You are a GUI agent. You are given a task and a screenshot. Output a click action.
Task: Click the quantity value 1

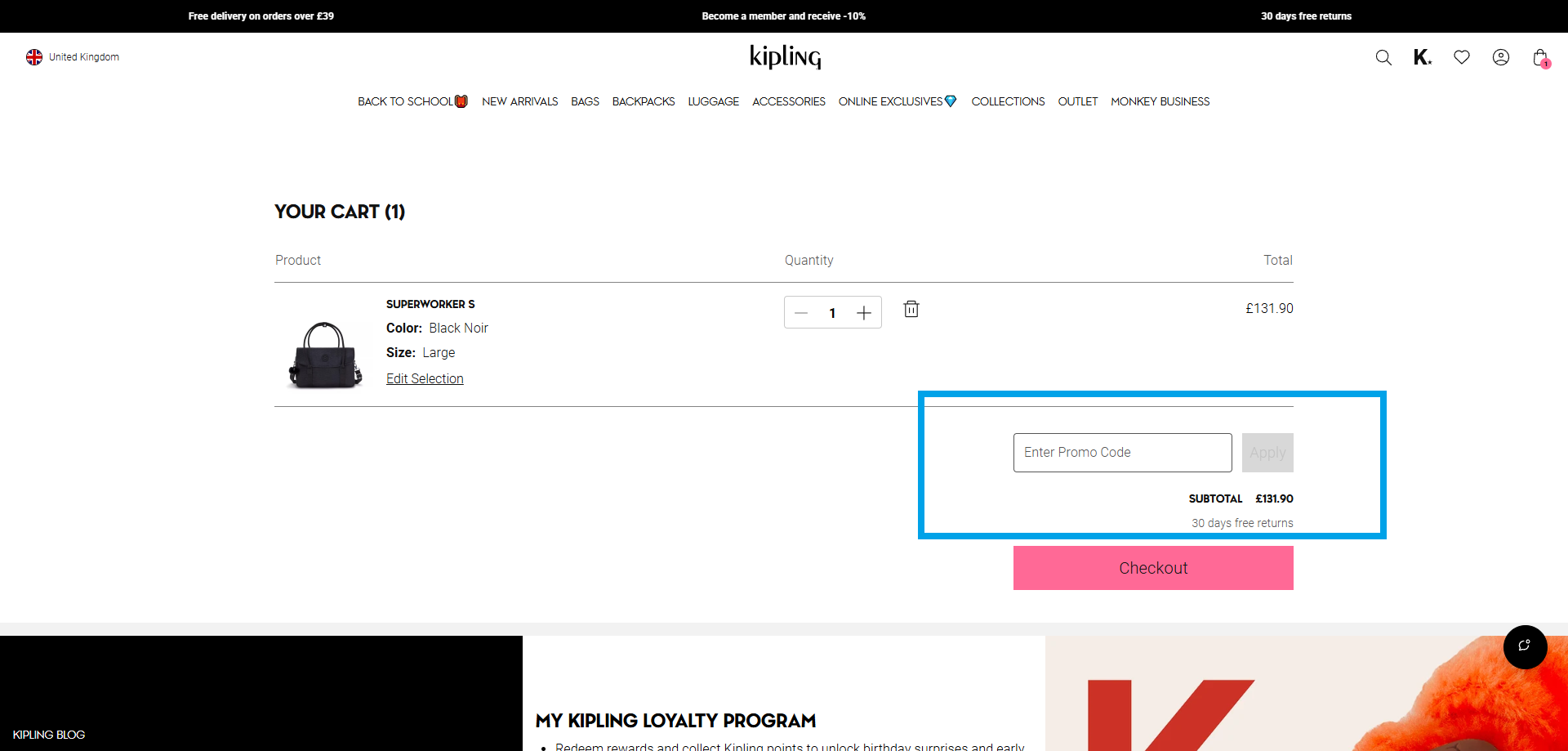(x=832, y=313)
